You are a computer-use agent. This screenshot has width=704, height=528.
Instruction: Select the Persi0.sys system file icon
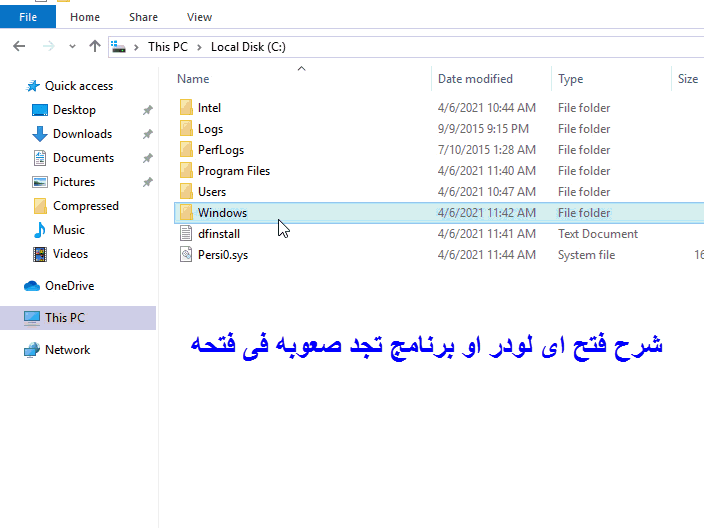point(186,255)
